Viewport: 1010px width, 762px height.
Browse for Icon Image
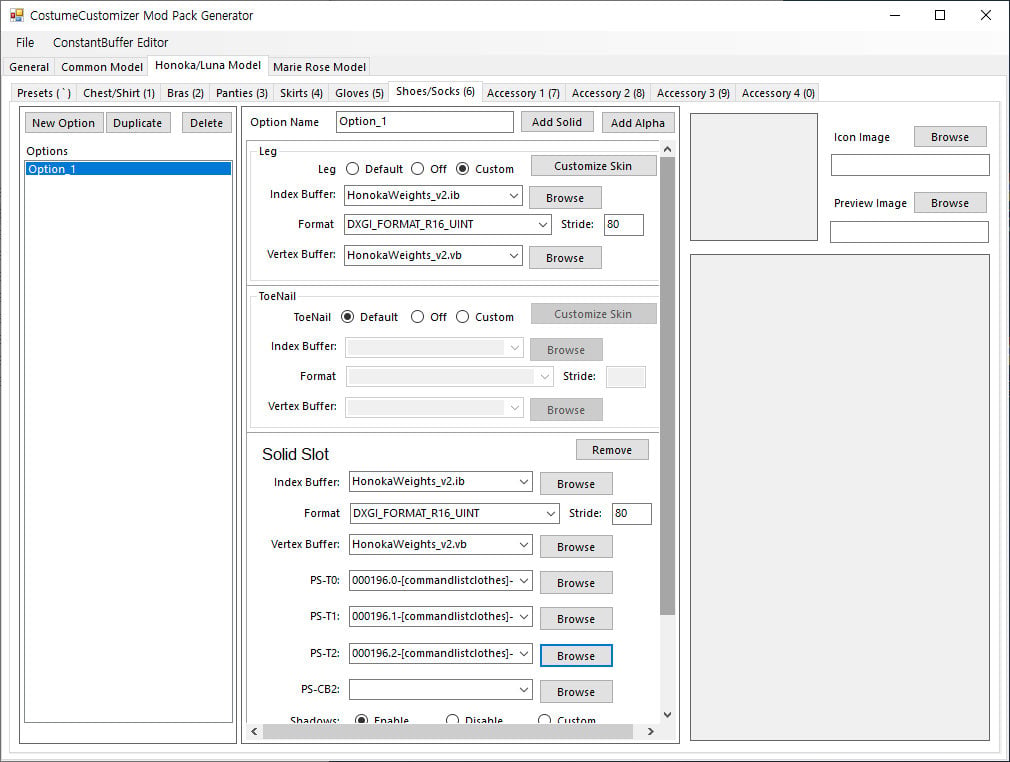click(949, 137)
